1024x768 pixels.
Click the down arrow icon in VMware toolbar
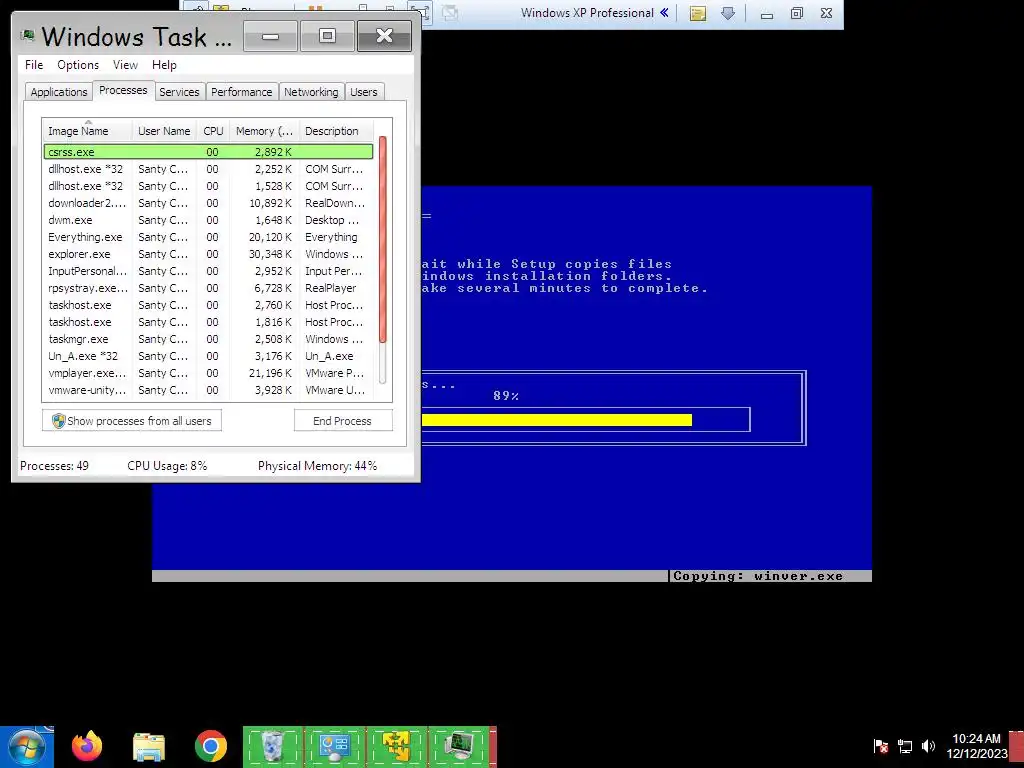(728, 13)
